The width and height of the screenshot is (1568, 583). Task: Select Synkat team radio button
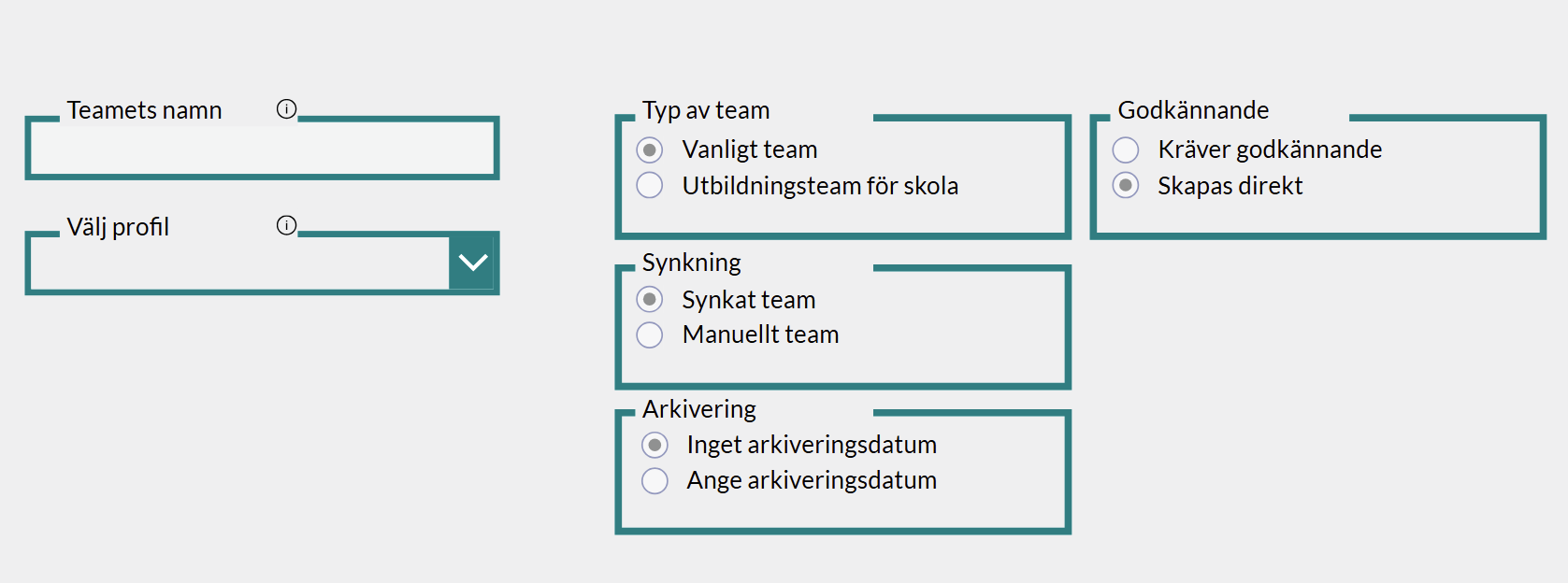(650, 299)
